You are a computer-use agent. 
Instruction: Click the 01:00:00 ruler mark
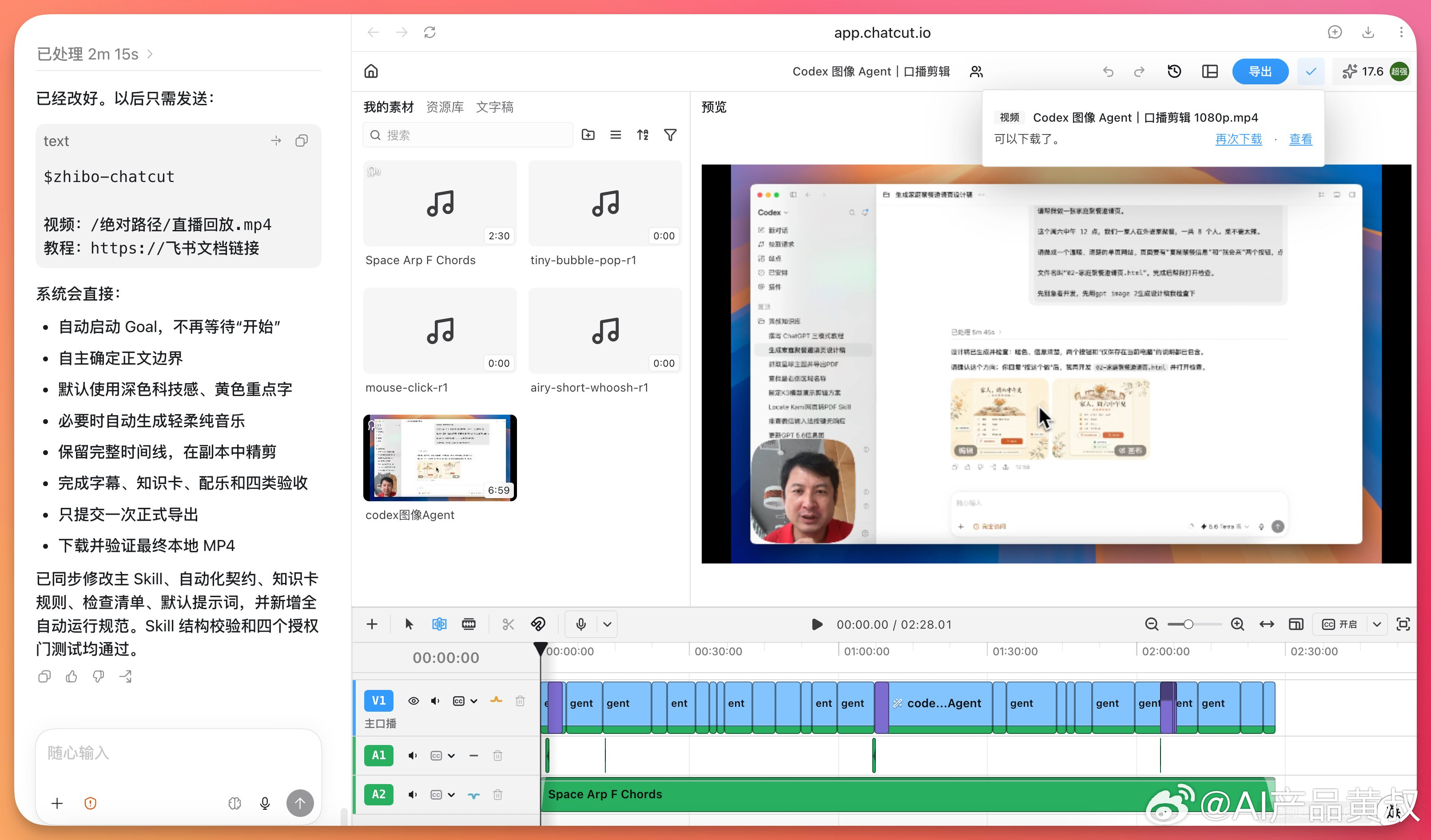[867, 652]
